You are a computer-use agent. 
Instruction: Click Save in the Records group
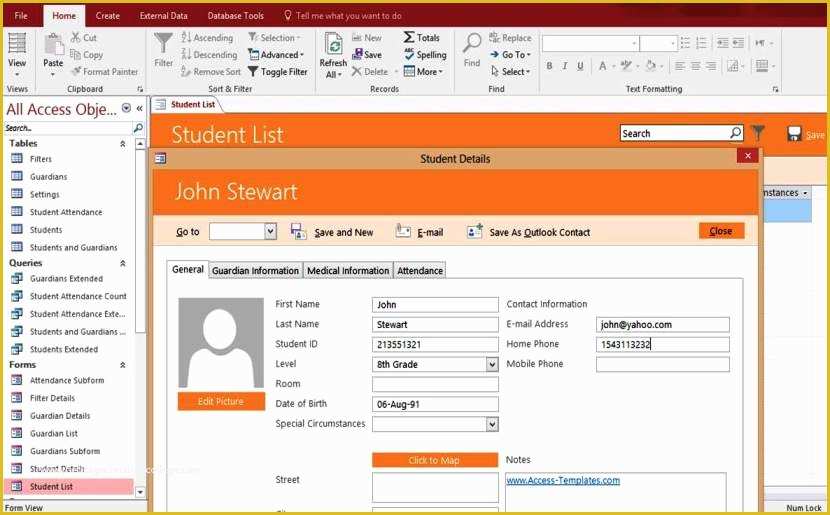[x=366, y=55]
